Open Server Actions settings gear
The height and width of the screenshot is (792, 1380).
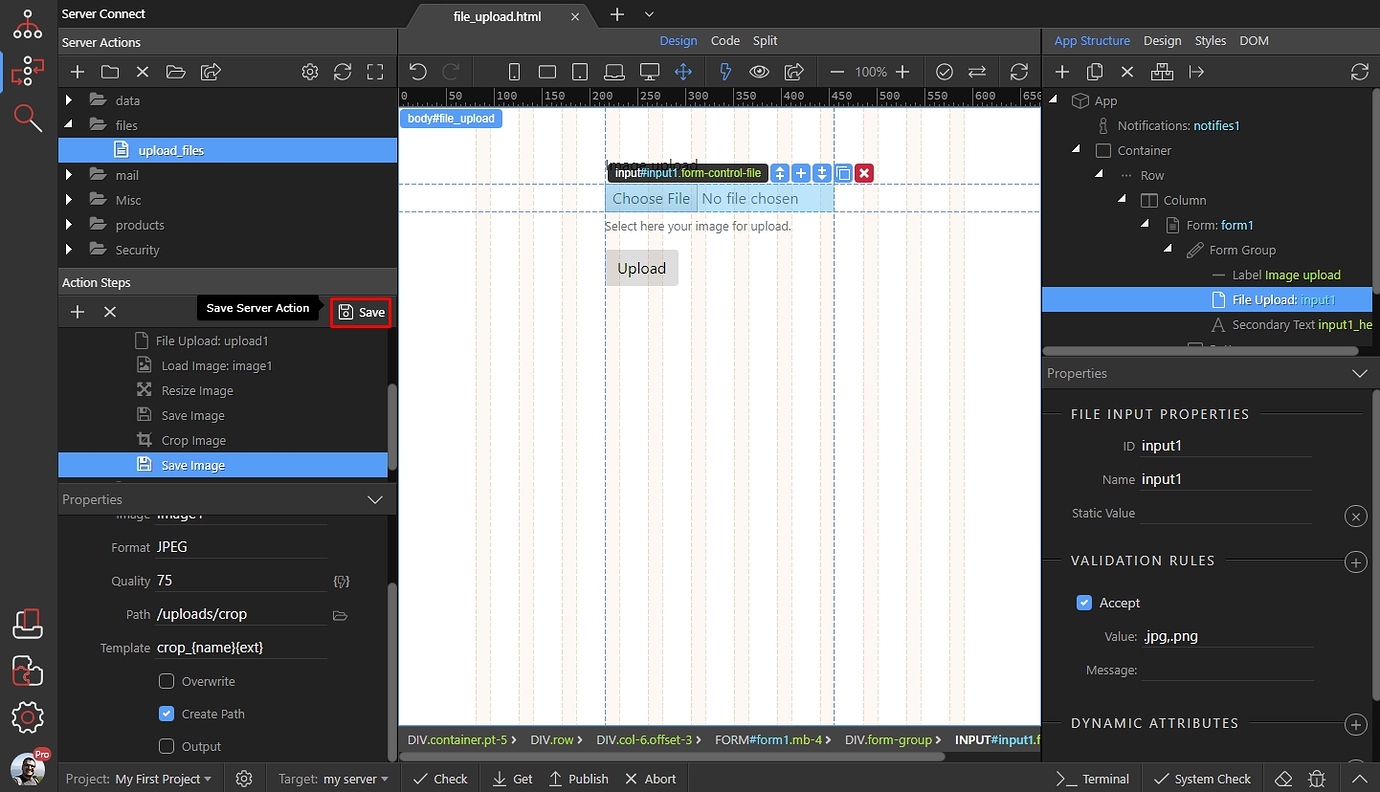pos(310,72)
